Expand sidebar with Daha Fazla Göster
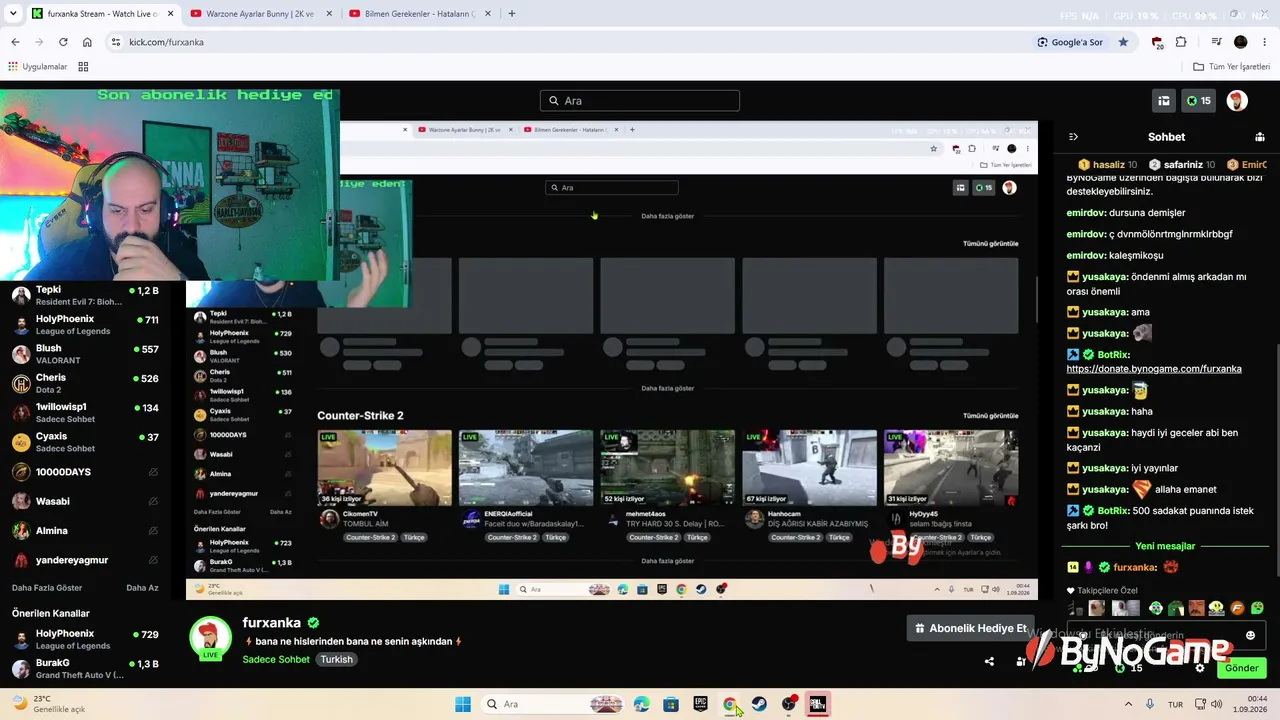Image resolution: width=1280 pixels, height=720 pixels. (x=47, y=588)
